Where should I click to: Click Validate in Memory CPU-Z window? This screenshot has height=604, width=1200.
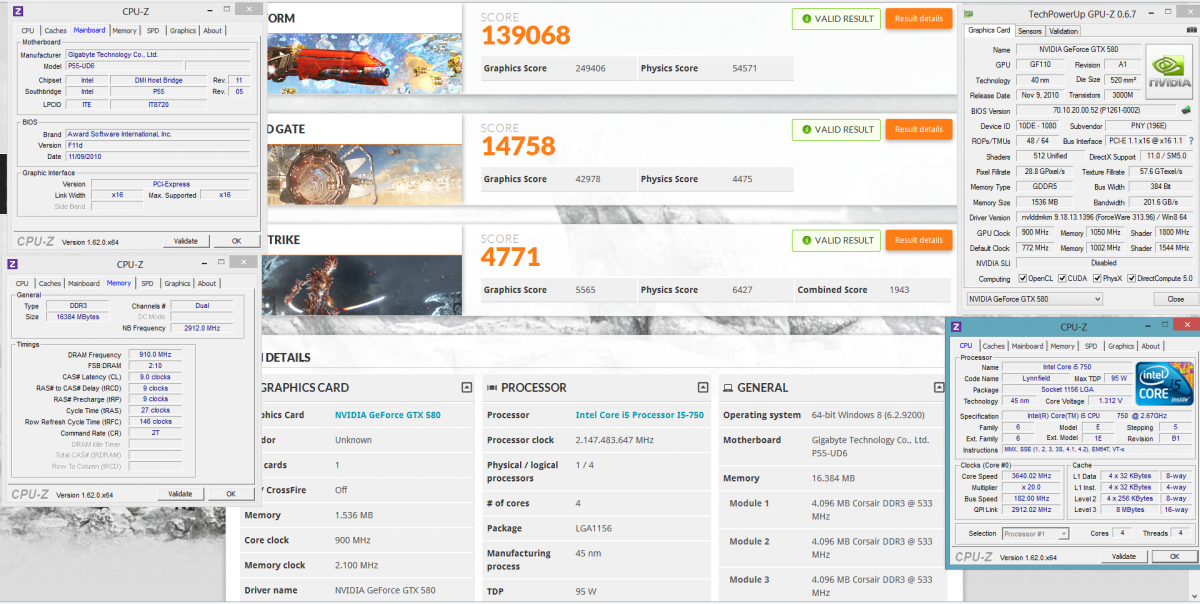pyautogui.click(x=180, y=494)
